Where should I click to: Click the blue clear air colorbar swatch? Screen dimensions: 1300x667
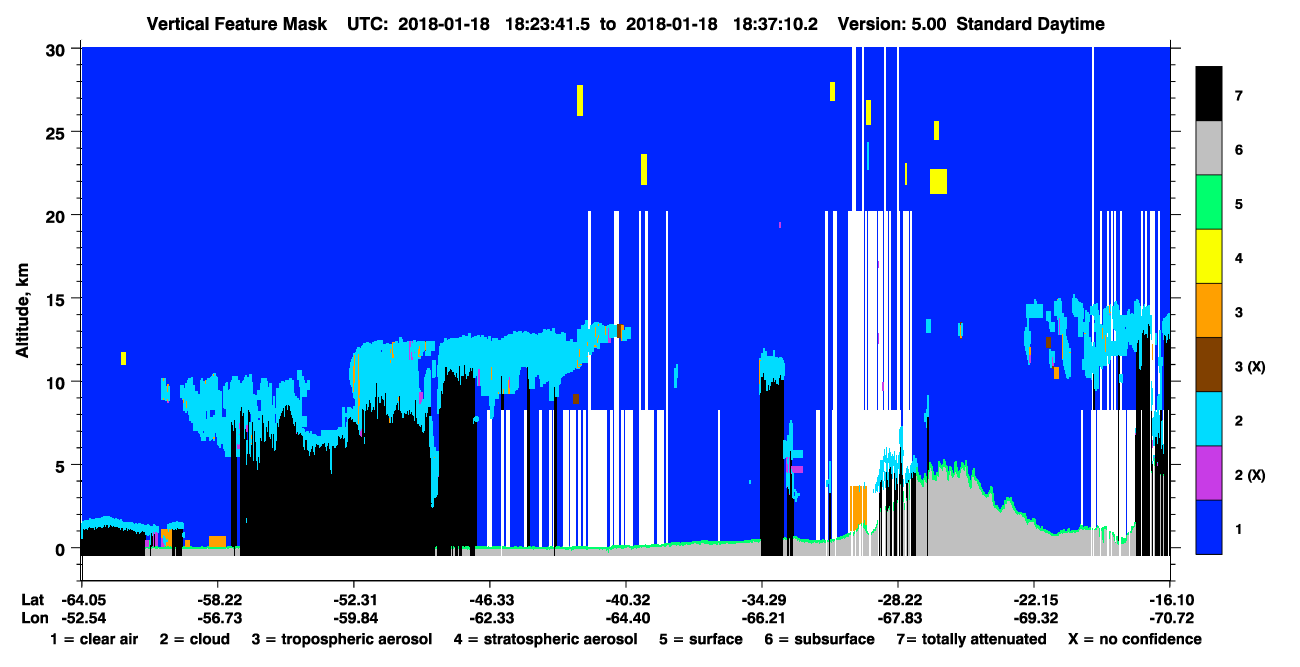(1209, 527)
